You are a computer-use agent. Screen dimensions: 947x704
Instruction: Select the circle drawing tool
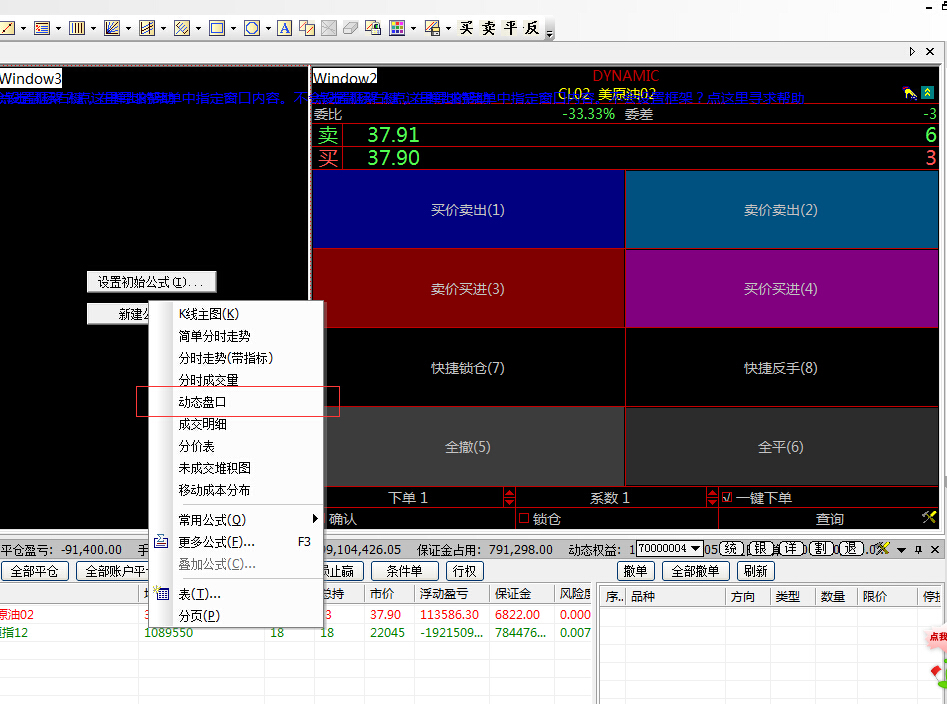click(251, 28)
